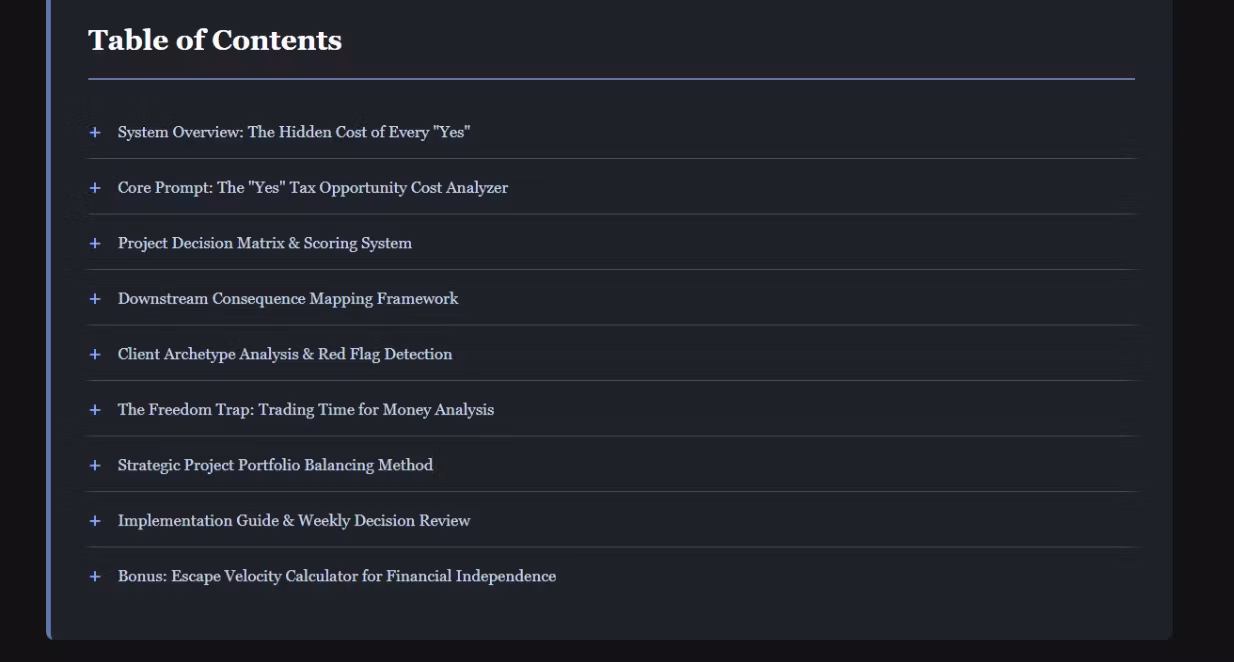Image resolution: width=1234 pixels, height=662 pixels.
Task: Click the plus icon beside System Overview
Action: [95, 132]
